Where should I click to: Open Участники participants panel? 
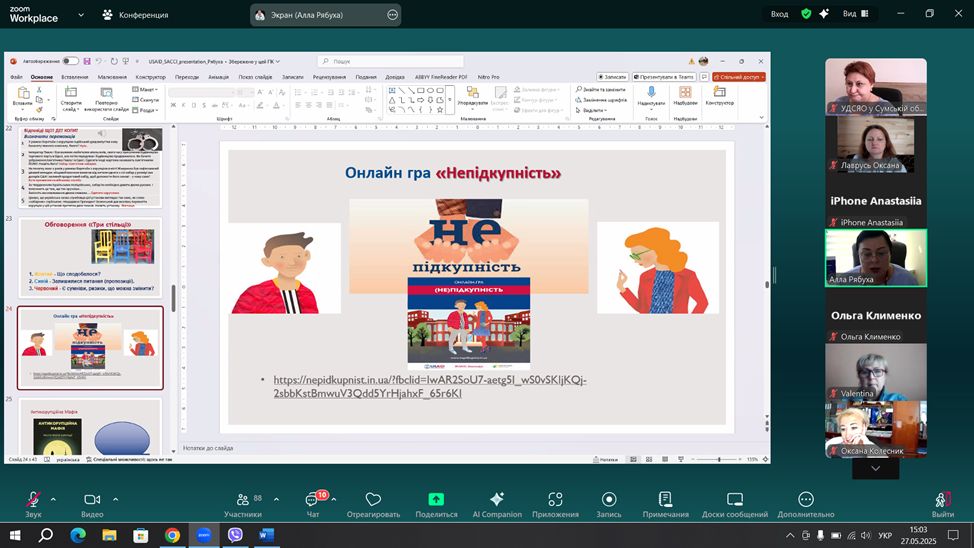pyautogui.click(x=242, y=500)
